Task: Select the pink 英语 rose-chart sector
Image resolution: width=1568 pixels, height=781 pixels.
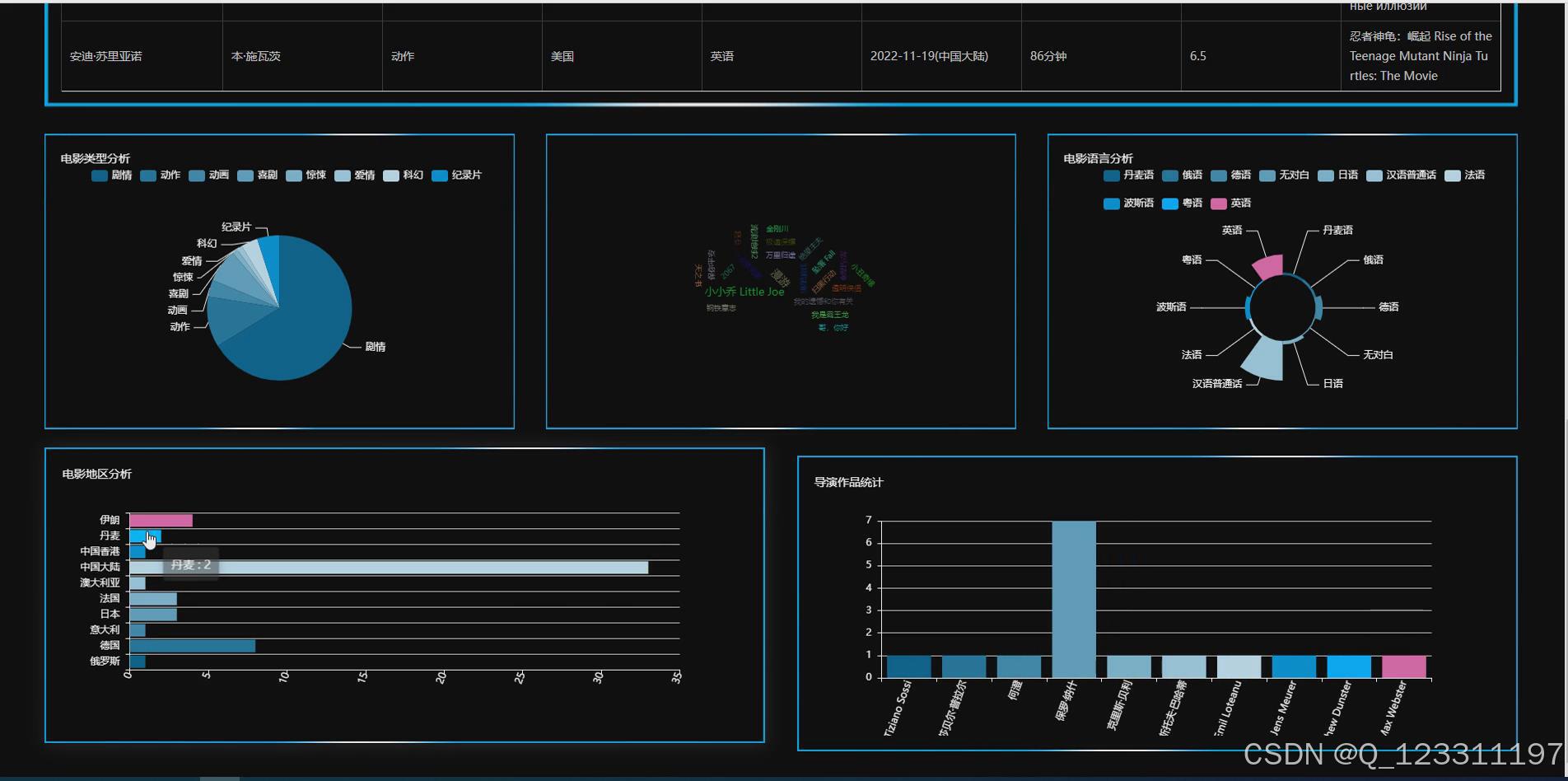Action: 1269,266
